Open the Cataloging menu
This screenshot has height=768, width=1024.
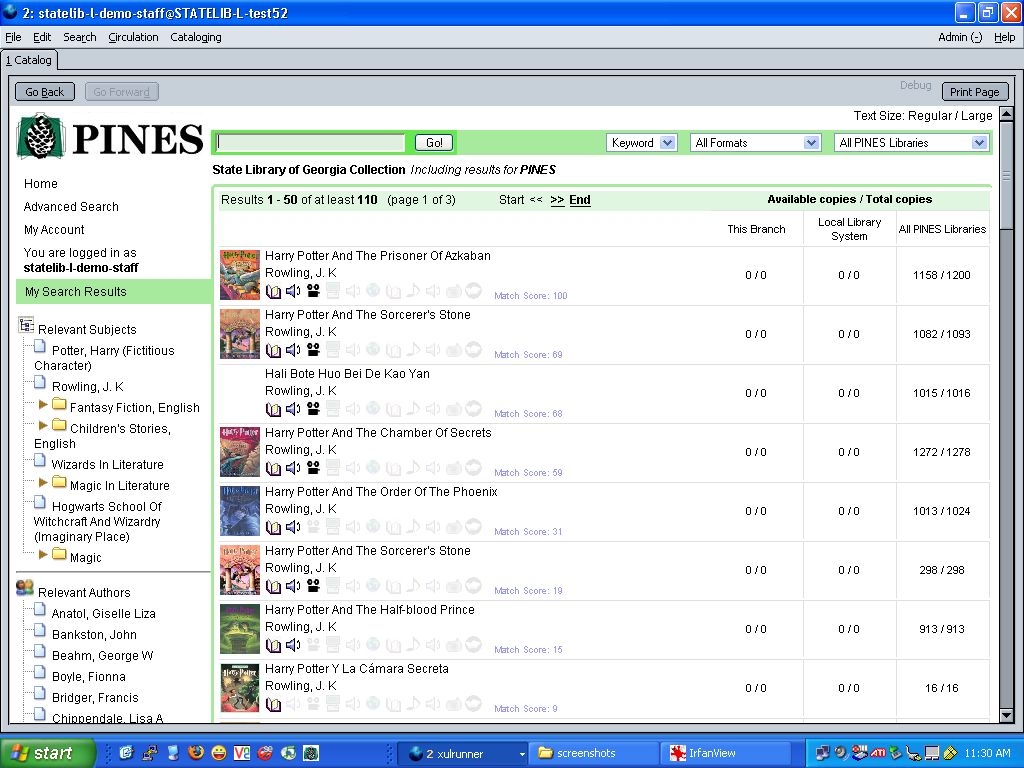pyautogui.click(x=196, y=37)
